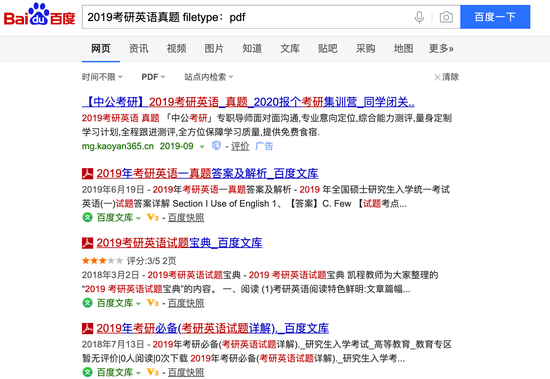
Task: Click the microphone voice search icon
Action: (x=419, y=17)
